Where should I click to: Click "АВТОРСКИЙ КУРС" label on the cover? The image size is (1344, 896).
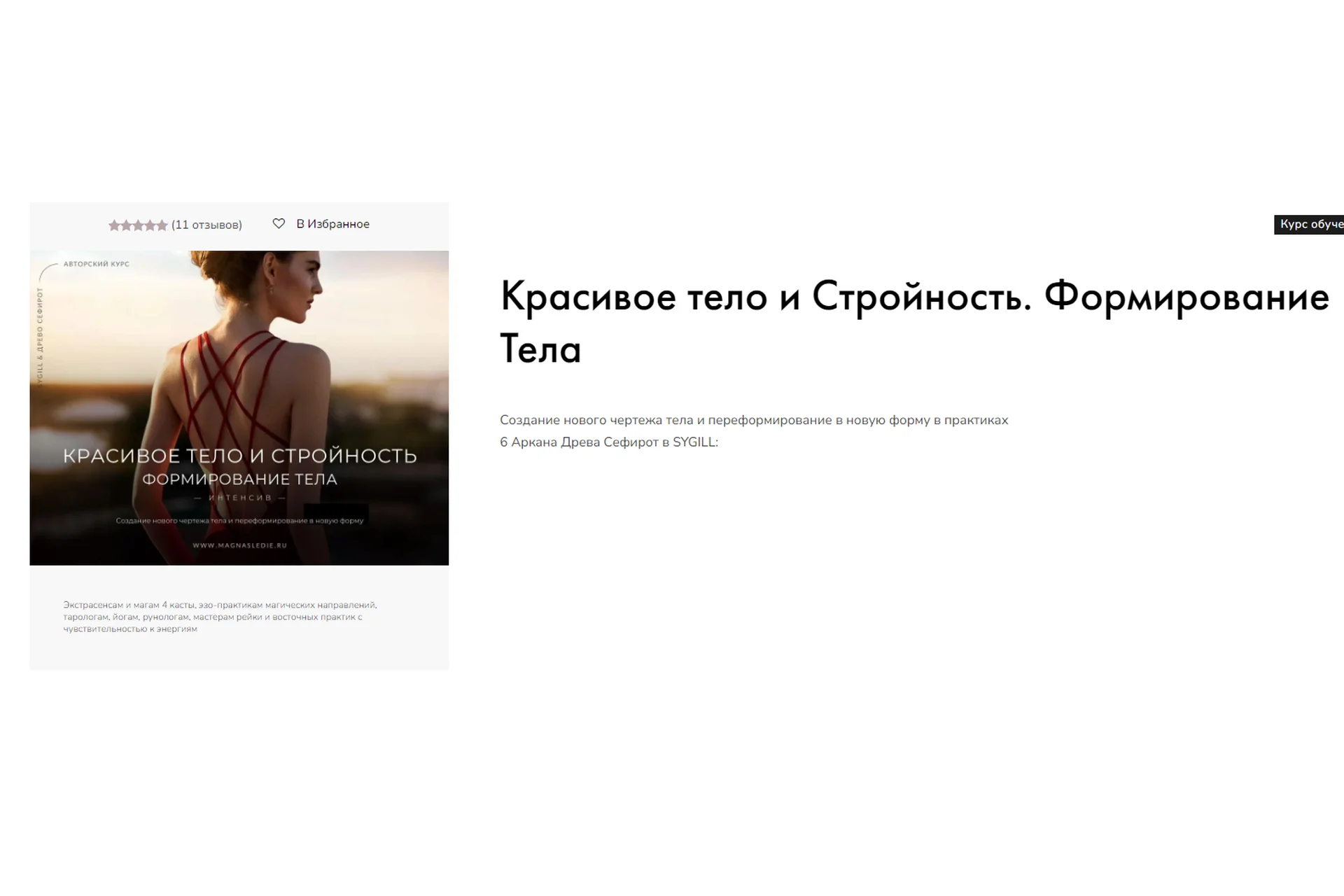(96, 264)
